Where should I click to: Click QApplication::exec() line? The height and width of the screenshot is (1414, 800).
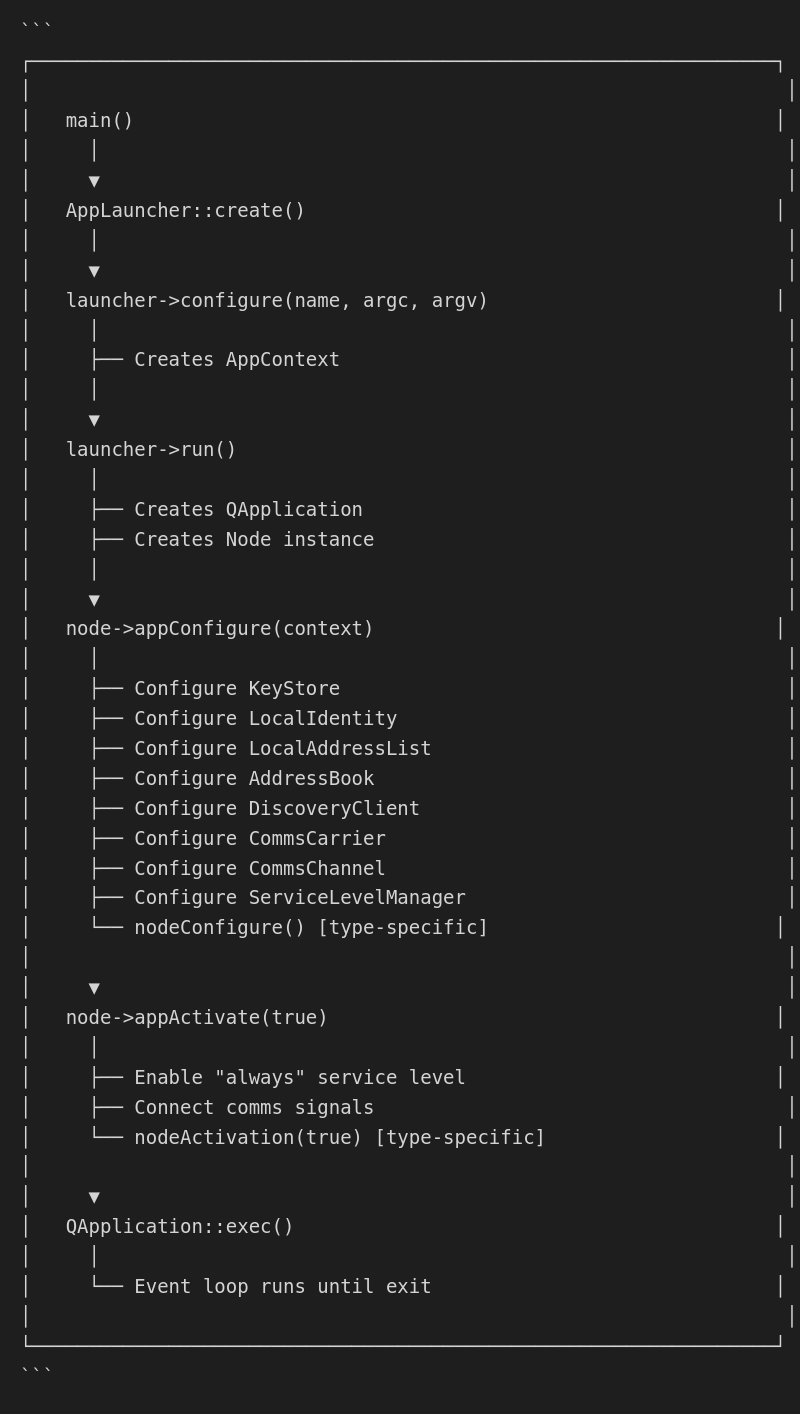(180, 1227)
